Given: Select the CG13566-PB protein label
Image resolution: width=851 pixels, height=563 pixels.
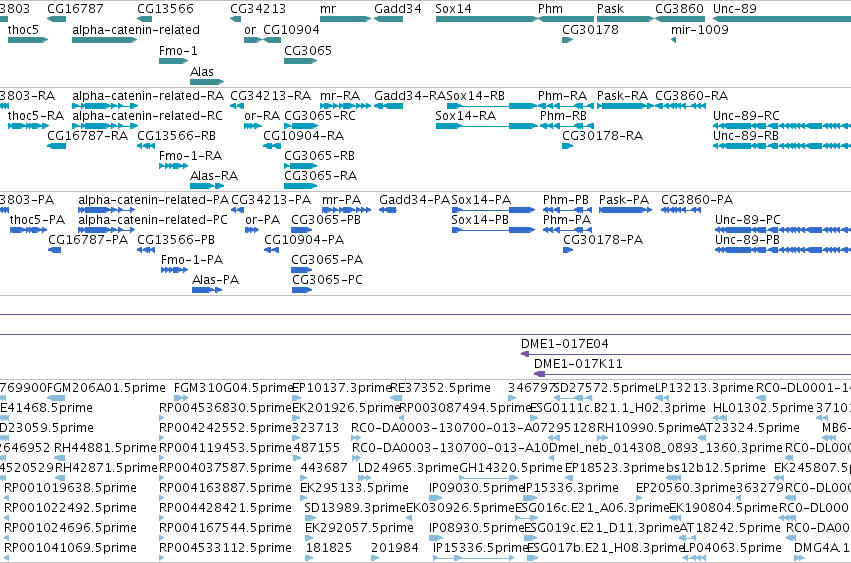Looking at the screenshot, I should pyautogui.click(x=176, y=240).
